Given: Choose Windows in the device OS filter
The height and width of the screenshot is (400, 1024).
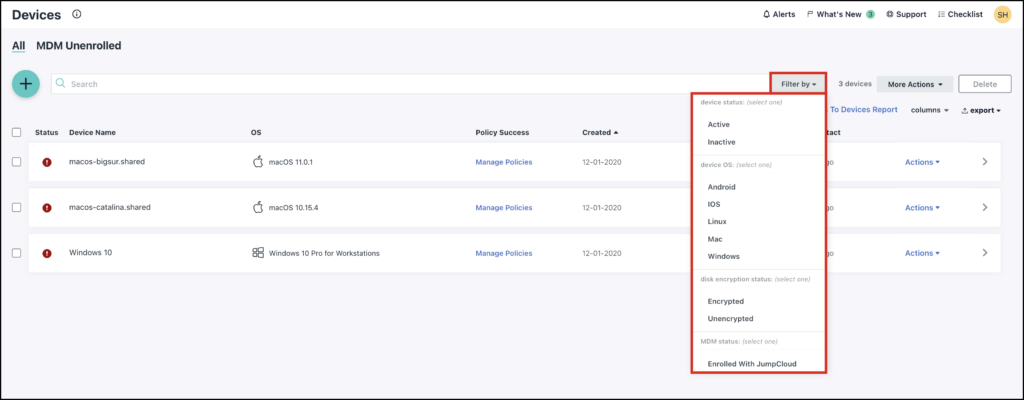Looking at the screenshot, I should [723, 257].
